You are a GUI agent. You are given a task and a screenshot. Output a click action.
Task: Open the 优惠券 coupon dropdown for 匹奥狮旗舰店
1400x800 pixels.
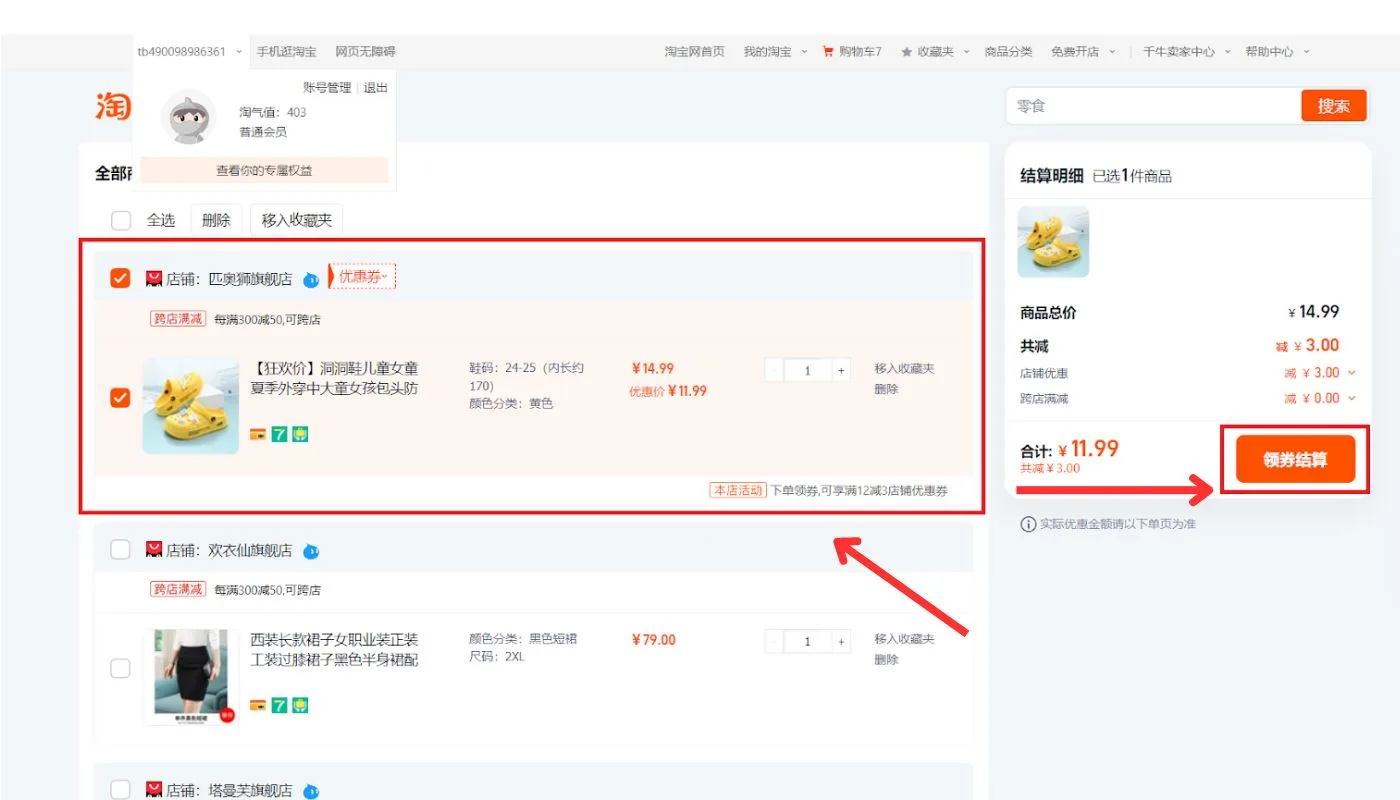362,277
